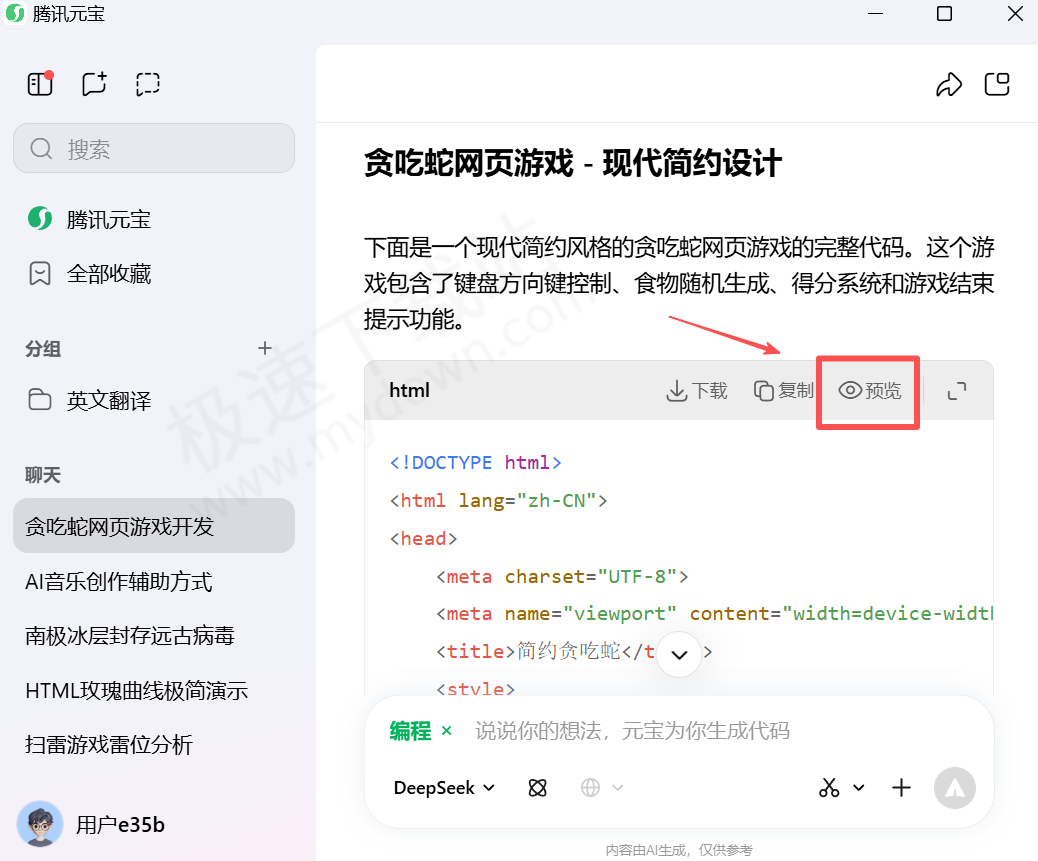Click the collect icon in the top right corner
The width and height of the screenshot is (1038, 861).
(x=997, y=84)
